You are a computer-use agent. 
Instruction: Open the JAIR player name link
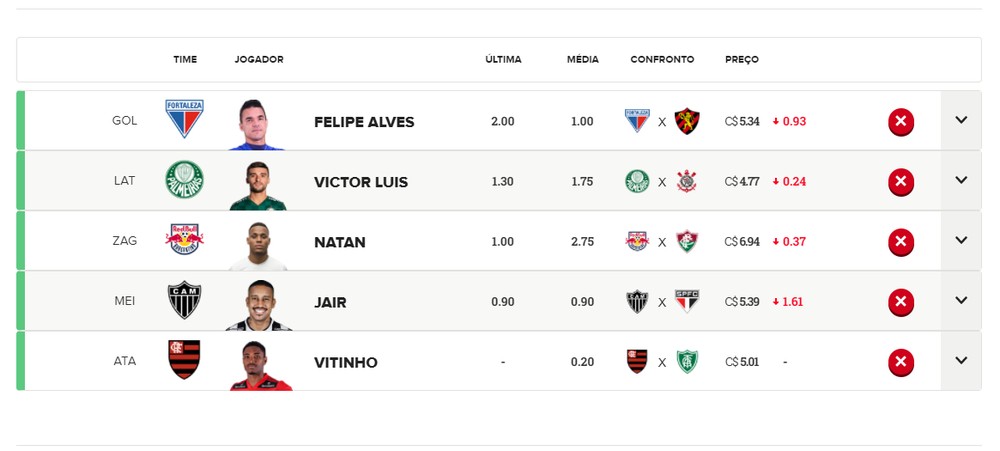click(x=330, y=302)
